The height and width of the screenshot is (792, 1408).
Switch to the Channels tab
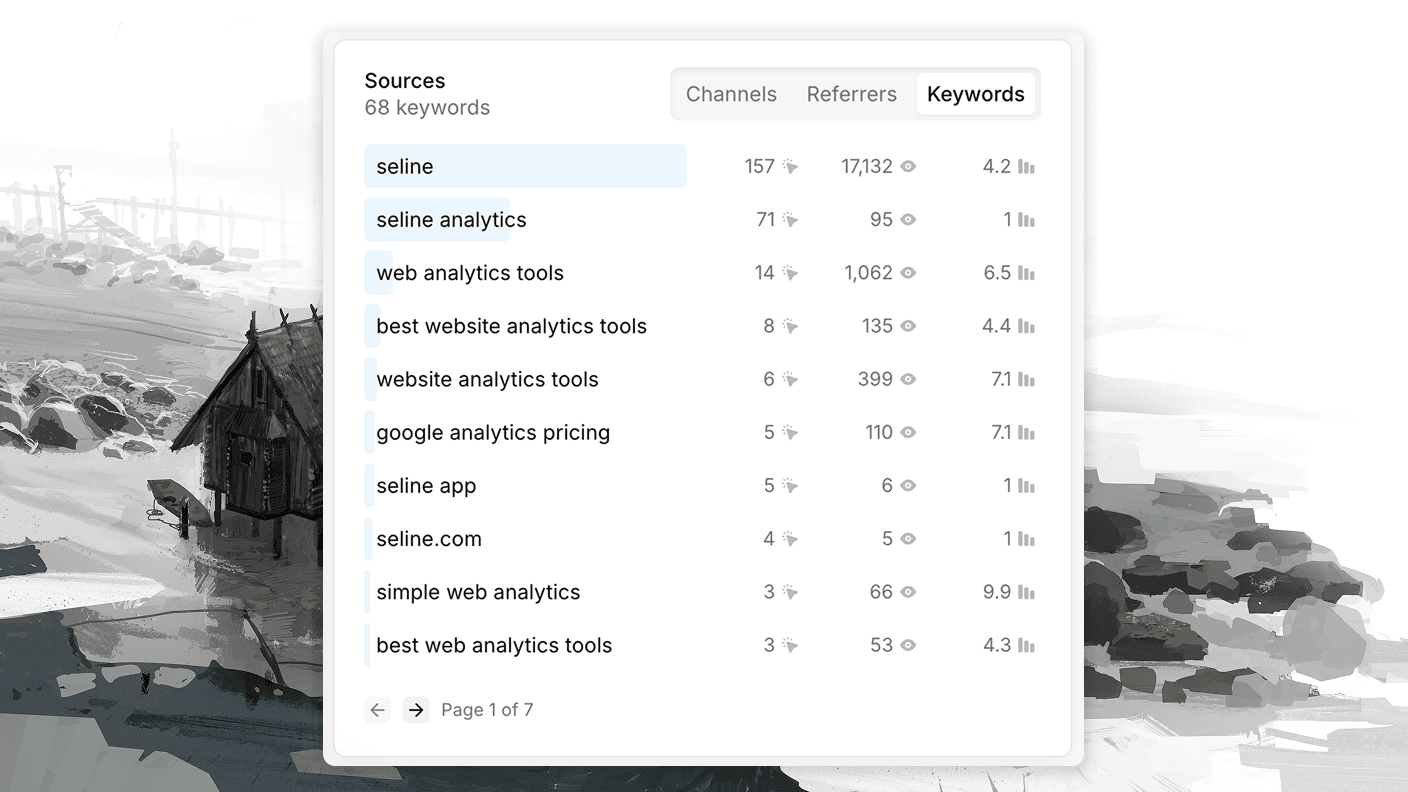point(731,94)
